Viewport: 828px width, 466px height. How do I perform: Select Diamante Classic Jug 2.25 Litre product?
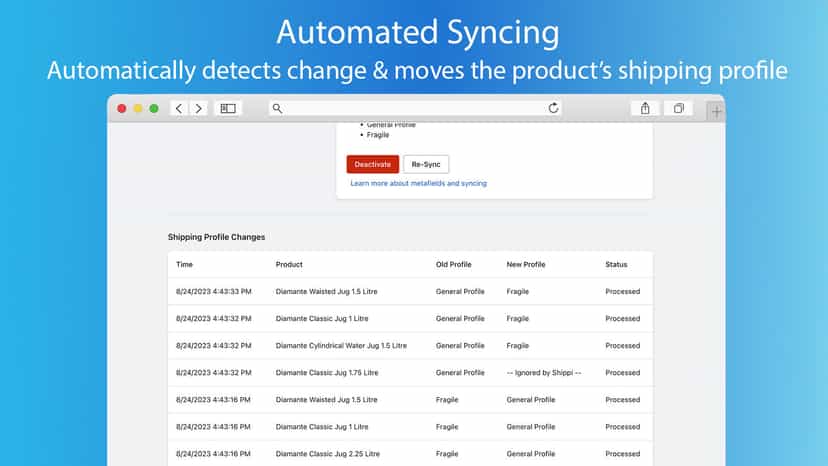click(x=327, y=454)
